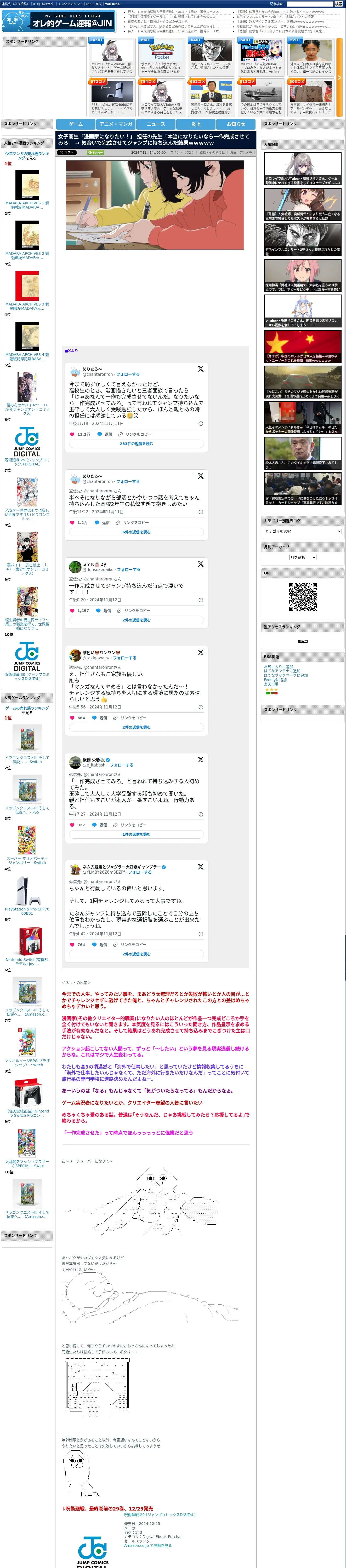Click the green Follow button
This screenshot has height=1568, width=346.
pyautogui.click(x=96, y=153)
